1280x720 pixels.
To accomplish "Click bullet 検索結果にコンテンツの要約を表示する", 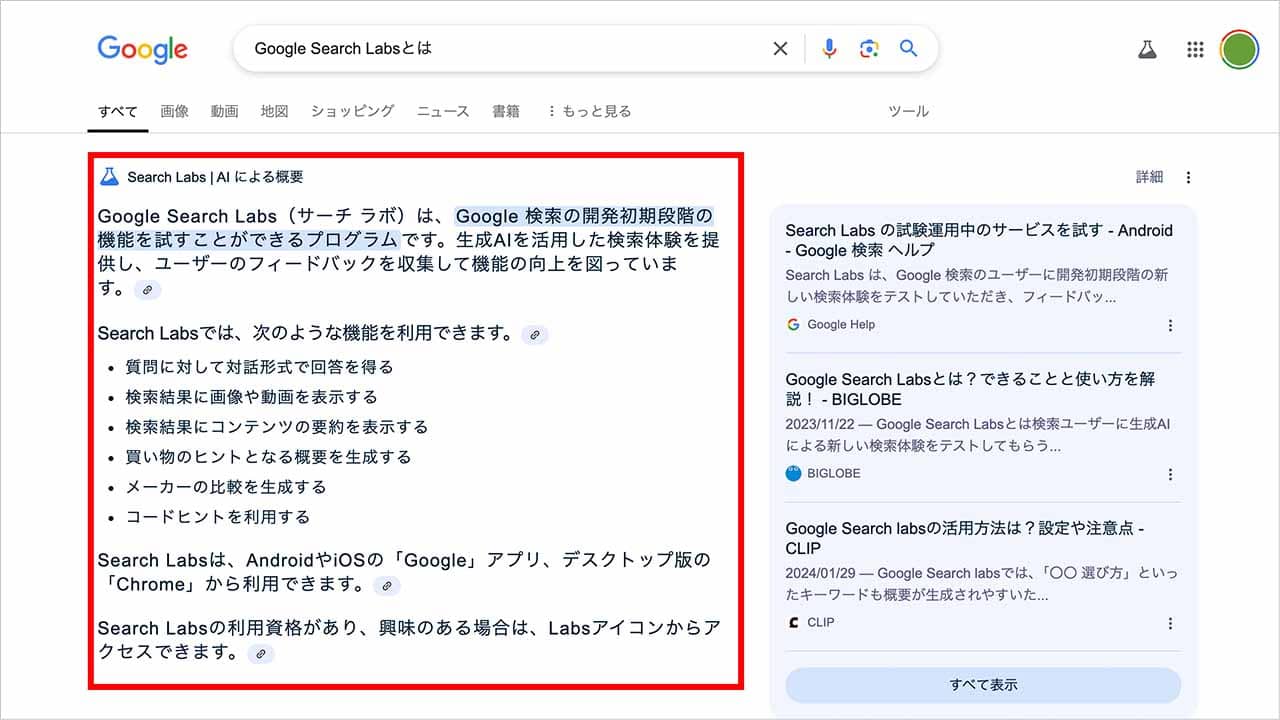I will point(276,427).
